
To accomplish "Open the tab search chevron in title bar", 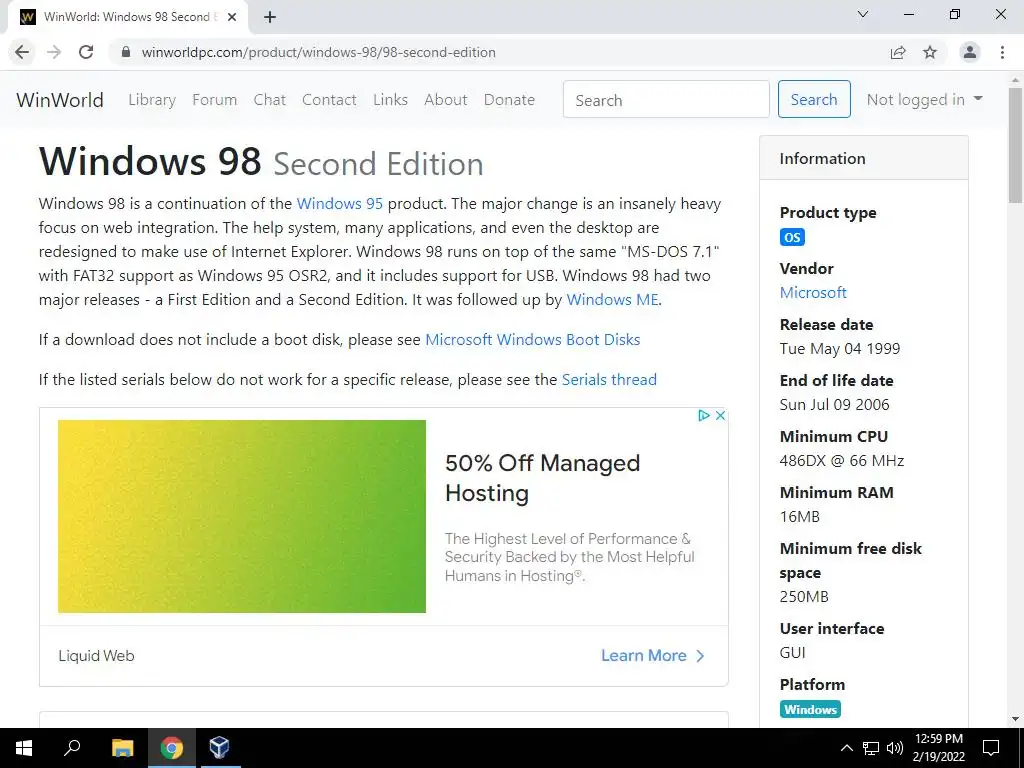I will point(863,14).
